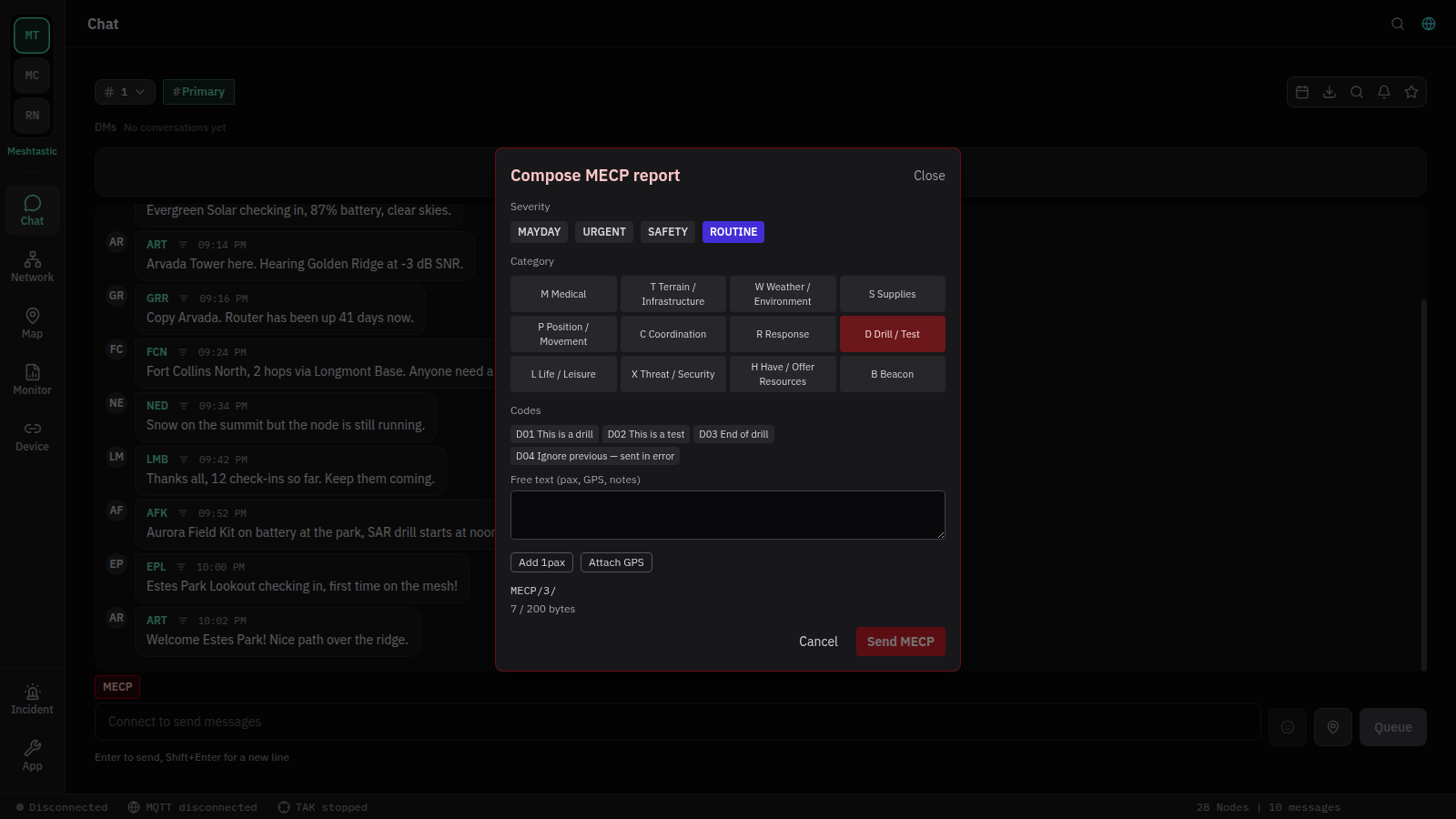Open the App settings wrench icon
1456x819 pixels.
(32, 756)
